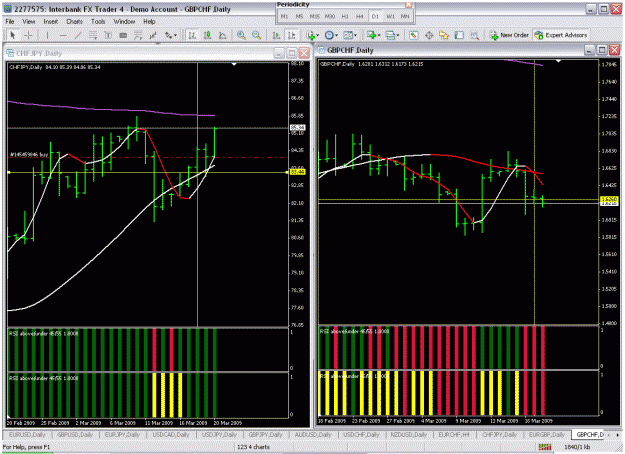Select the Cursor arrow tool
Viewport: 625px width, 454px height.
pos(13,35)
